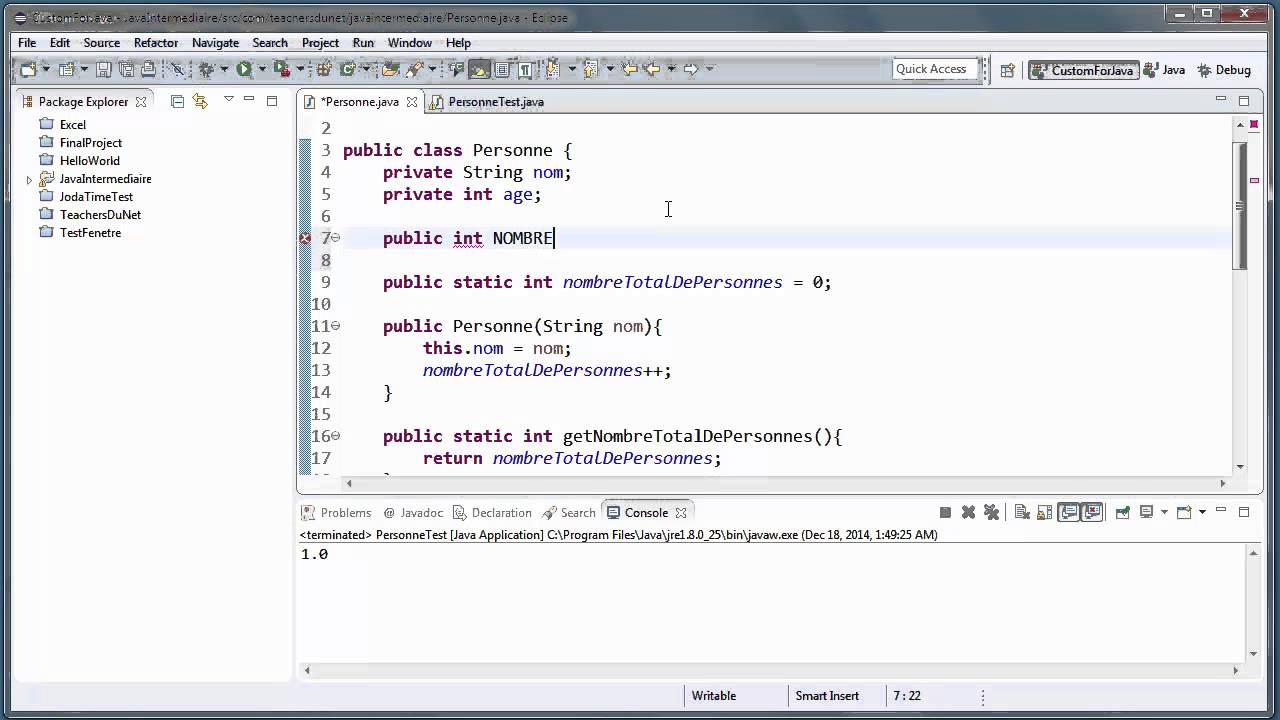
Task: Click the Debug bug toolbar icon
Action: (207, 69)
